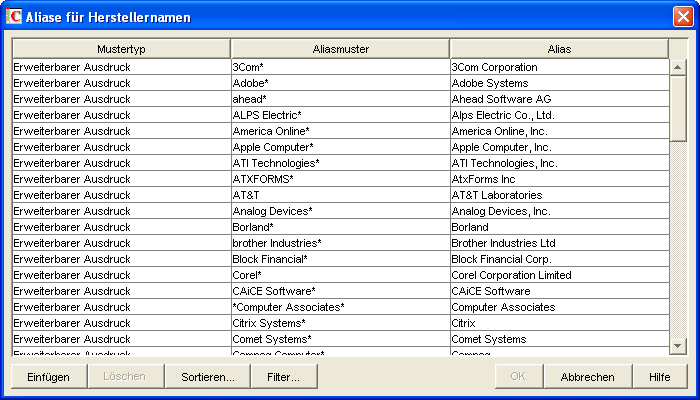Click the Borland* pattern cell

340,227
